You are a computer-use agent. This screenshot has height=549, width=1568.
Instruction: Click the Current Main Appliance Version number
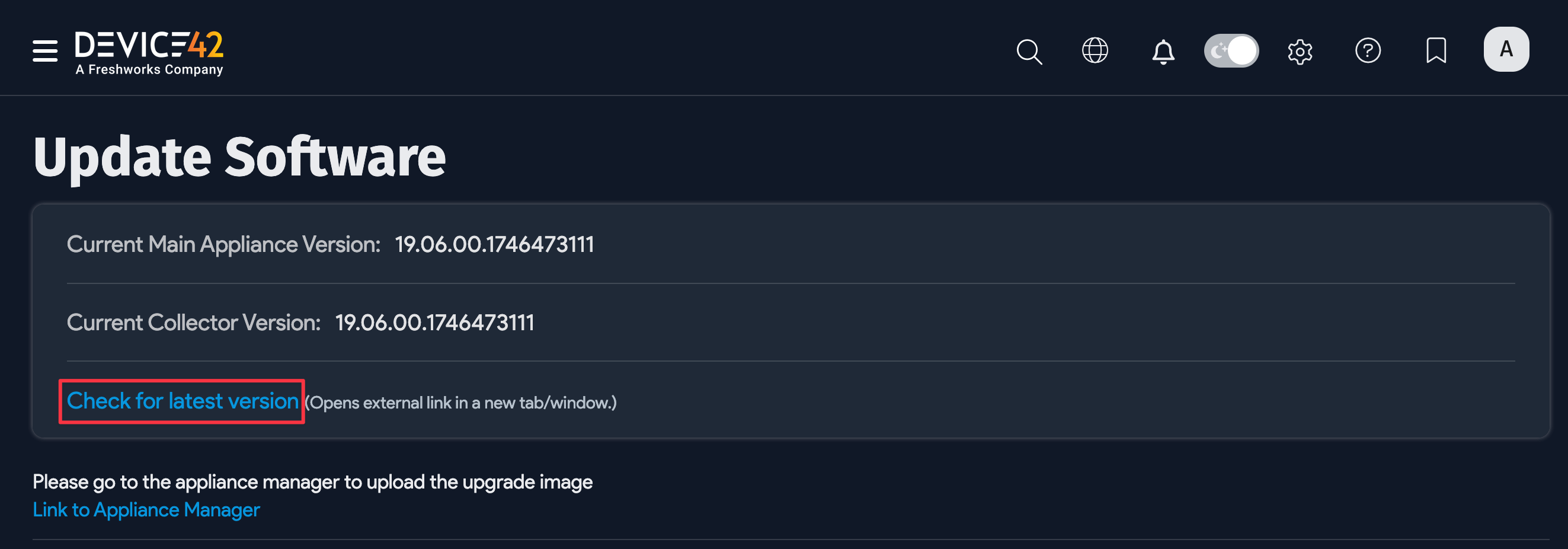point(494,244)
